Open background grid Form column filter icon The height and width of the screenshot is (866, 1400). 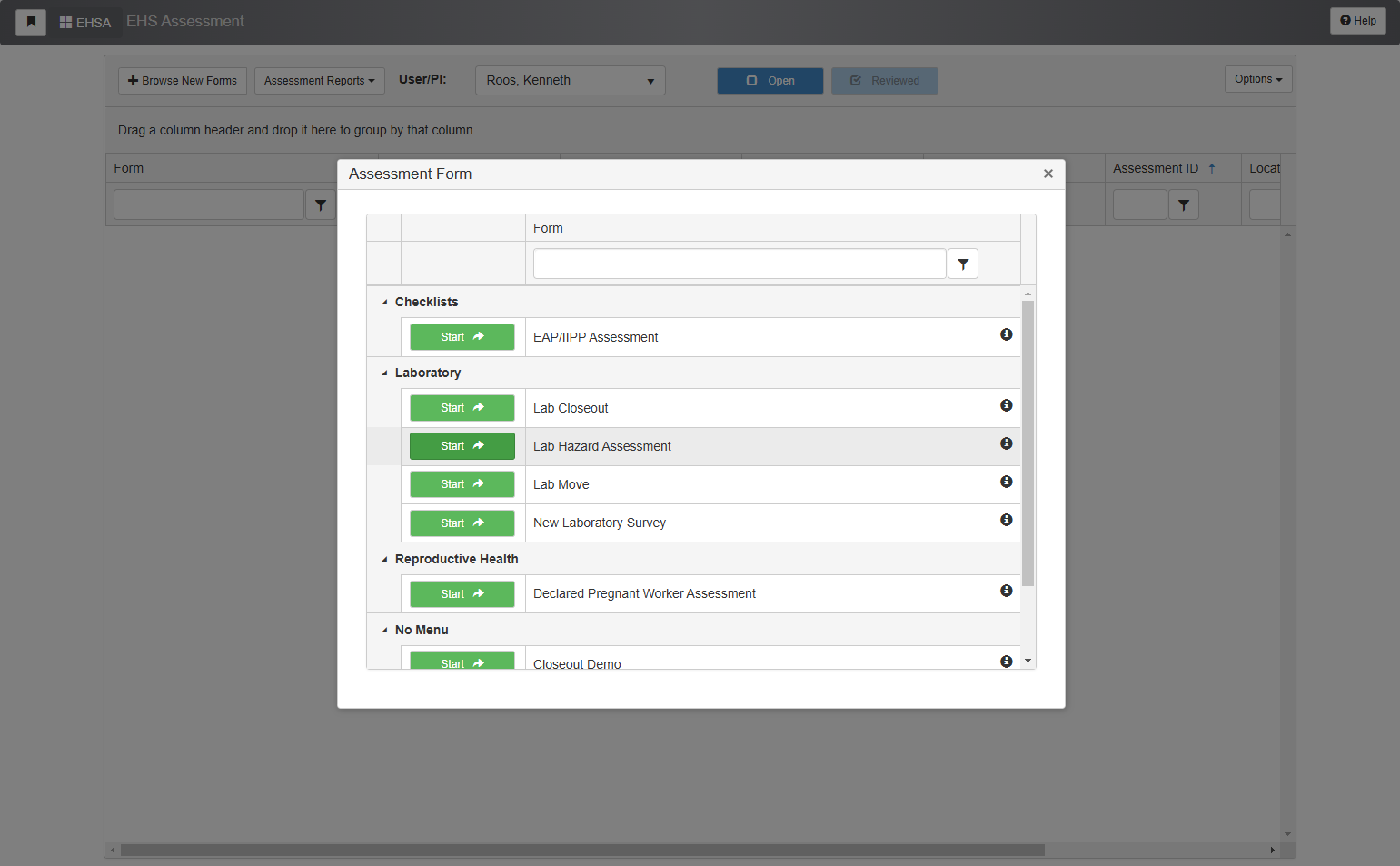tap(321, 205)
